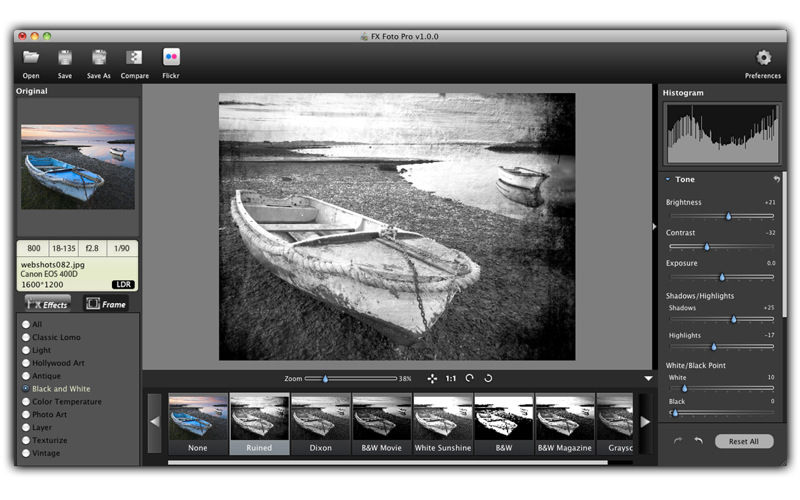The width and height of the screenshot is (800, 500).
Task: Choose the Save As toolbar icon
Action: coord(99,57)
